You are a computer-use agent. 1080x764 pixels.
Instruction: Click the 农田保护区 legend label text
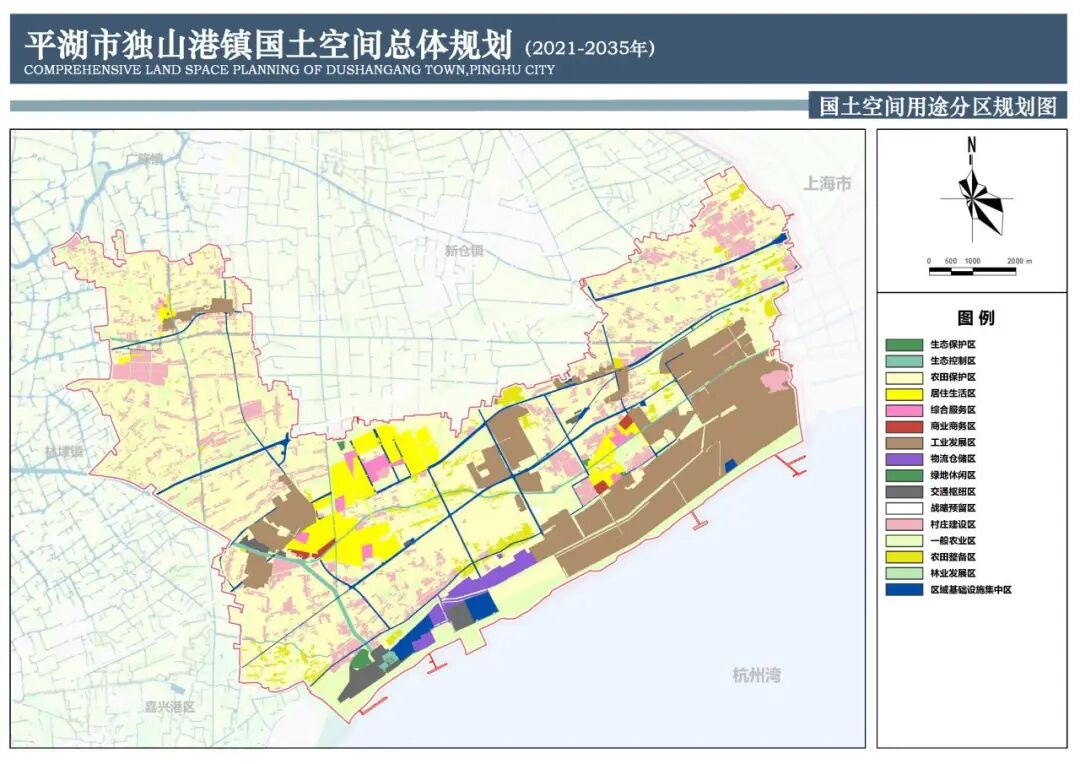[953, 378]
